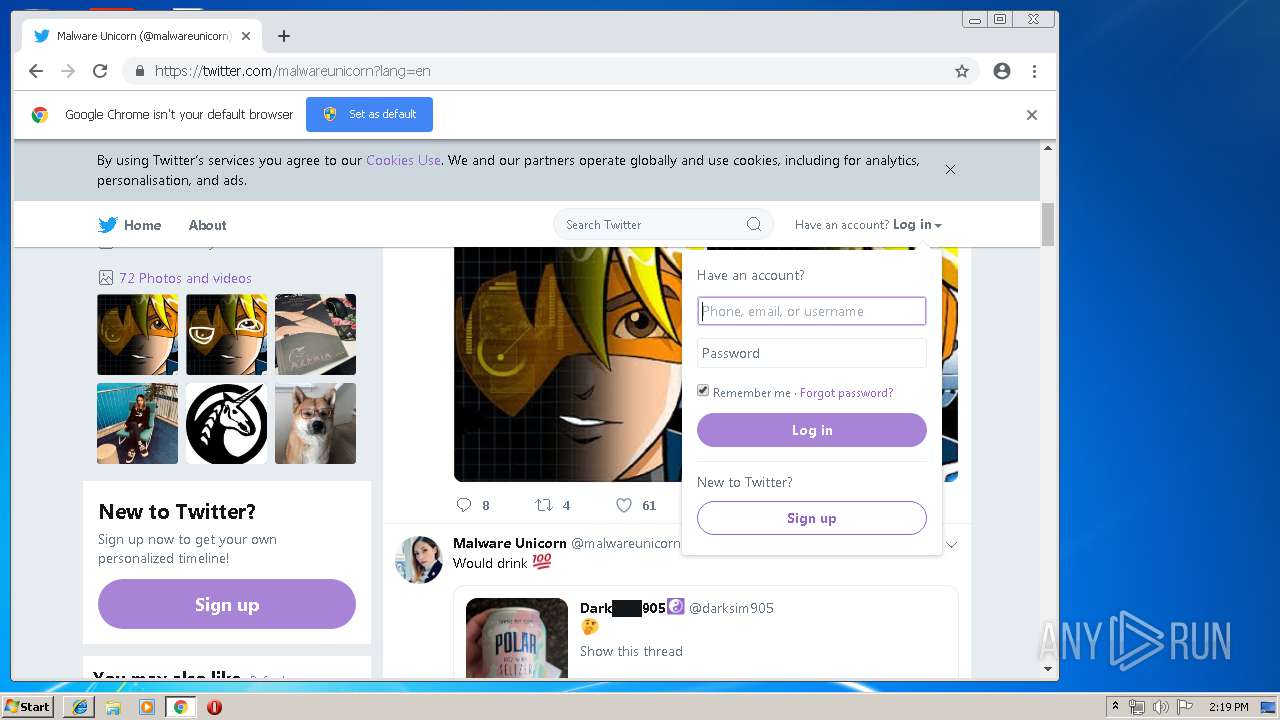The width and height of the screenshot is (1280, 720).
Task: Click the Search Twitter box
Action: click(x=663, y=224)
